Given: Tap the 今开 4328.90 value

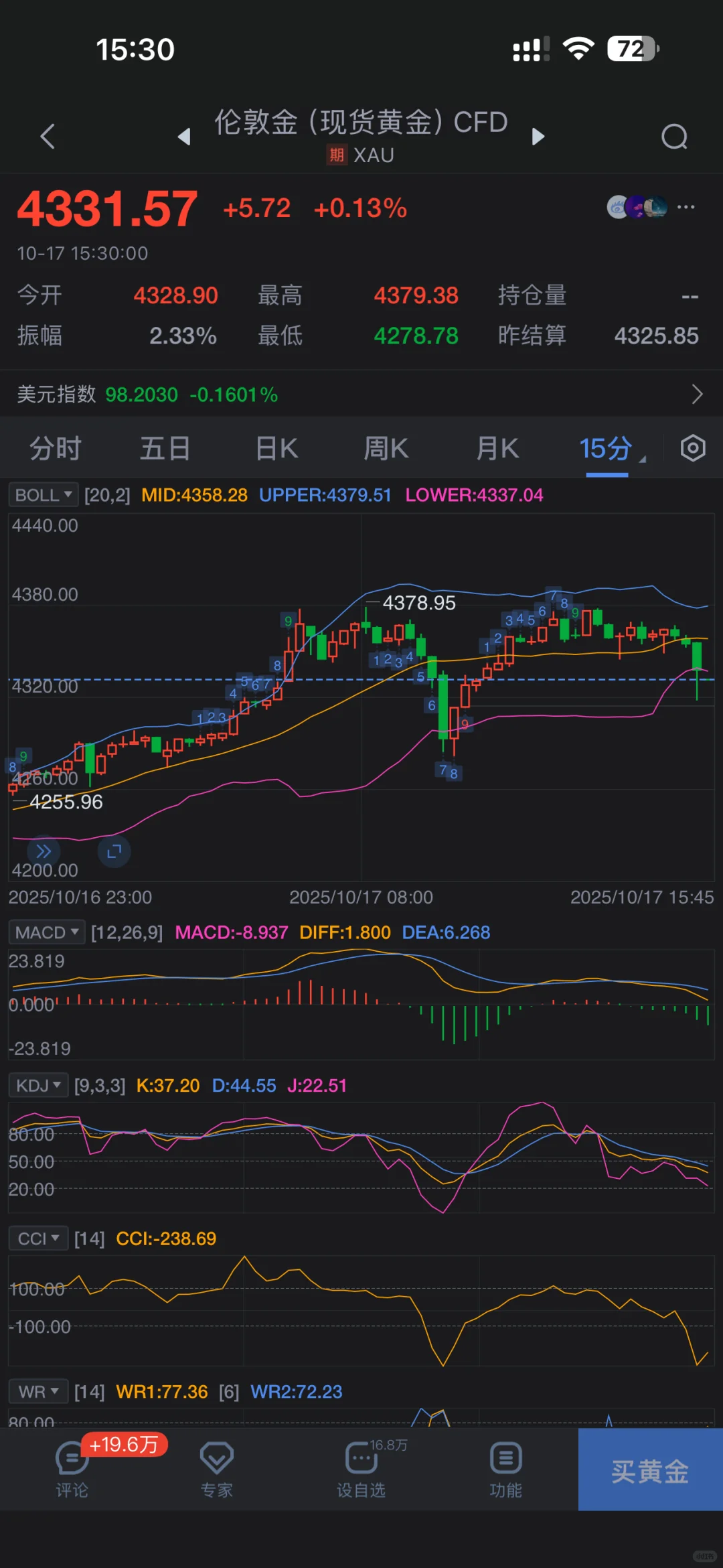Looking at the screenshot, I should [175, 295].
